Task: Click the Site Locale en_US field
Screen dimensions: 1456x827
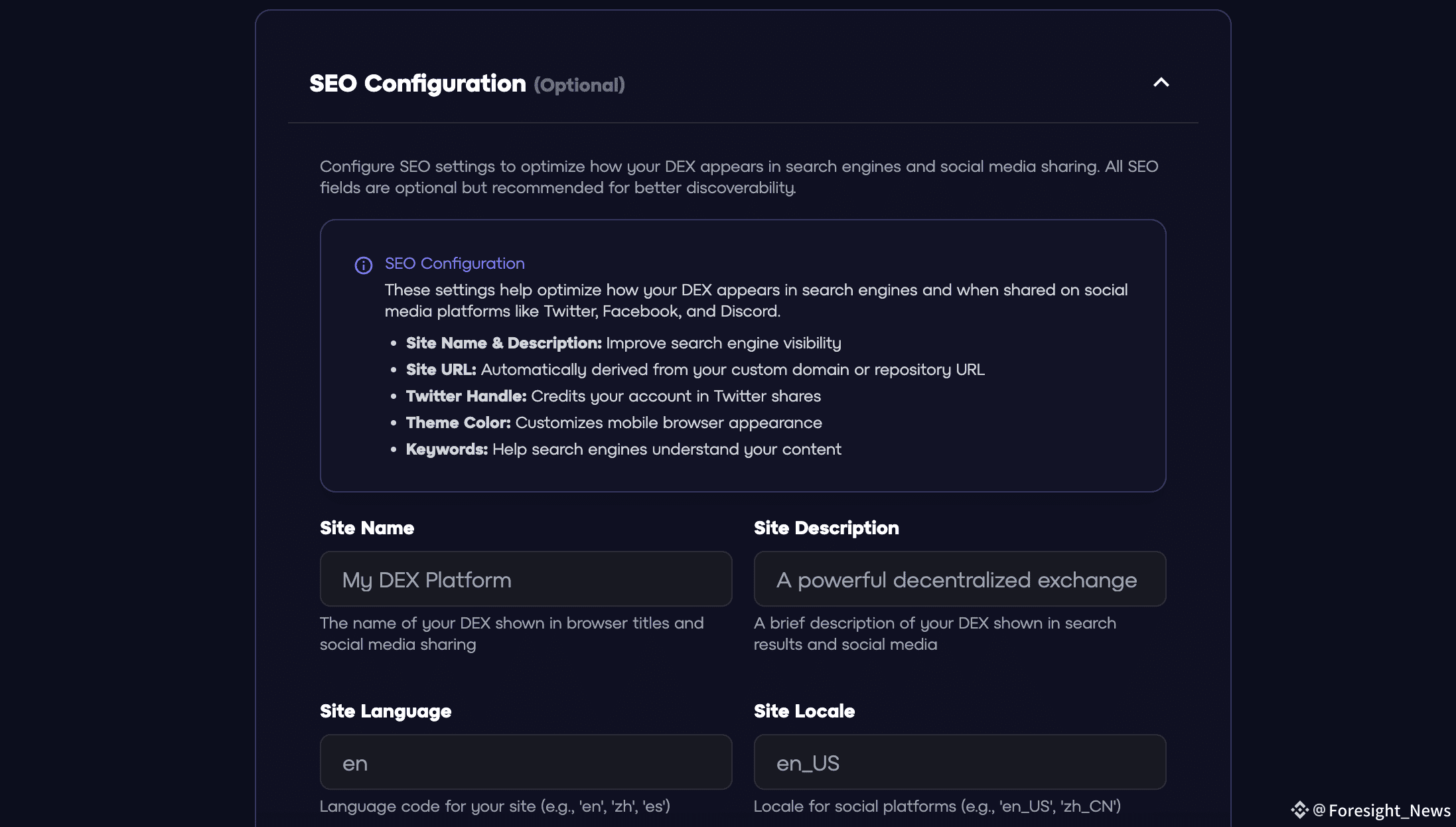Action: pos(960,763)
